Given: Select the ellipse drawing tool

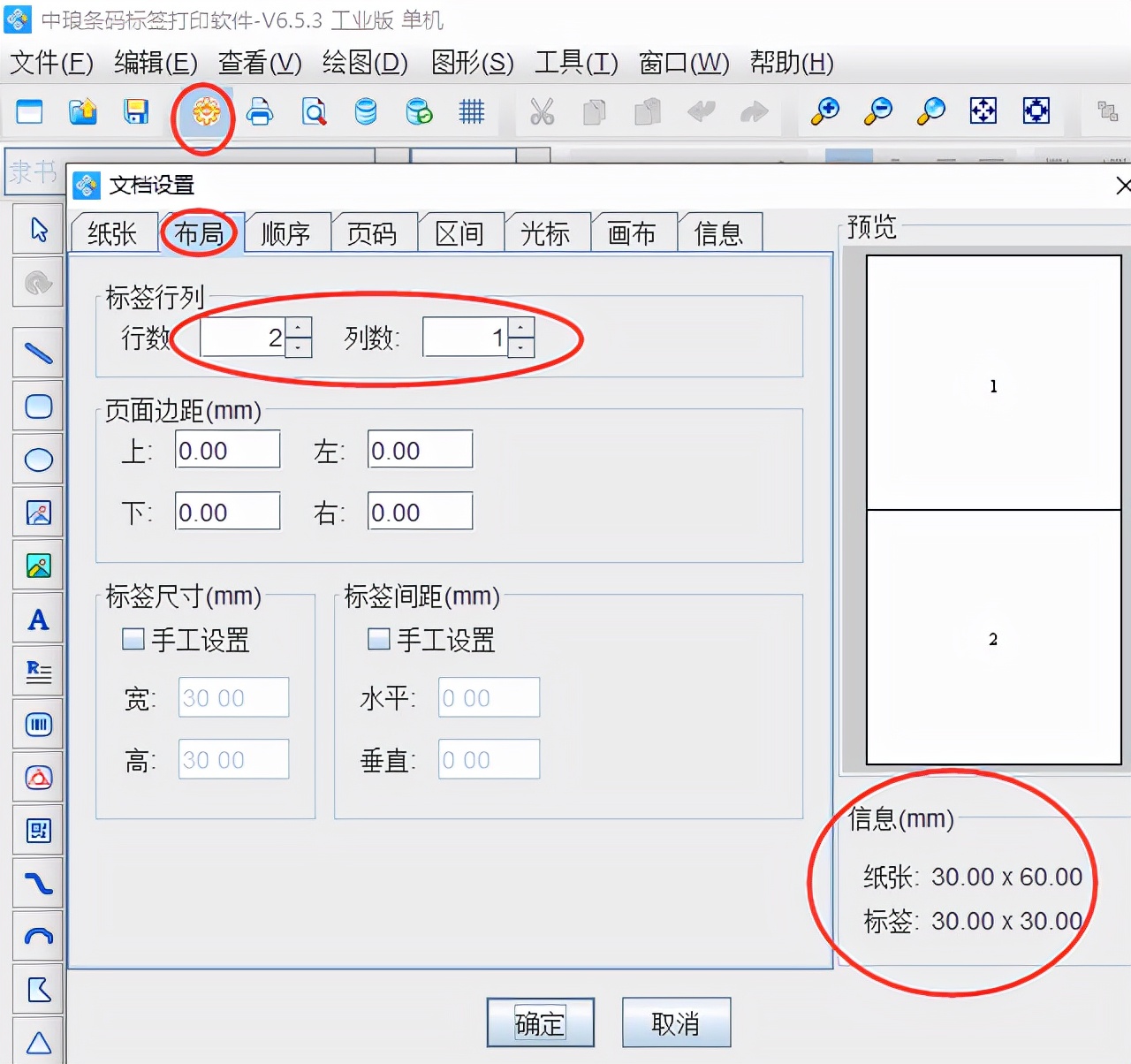Looking at the screenshot, I should click(x=39, y=460).
